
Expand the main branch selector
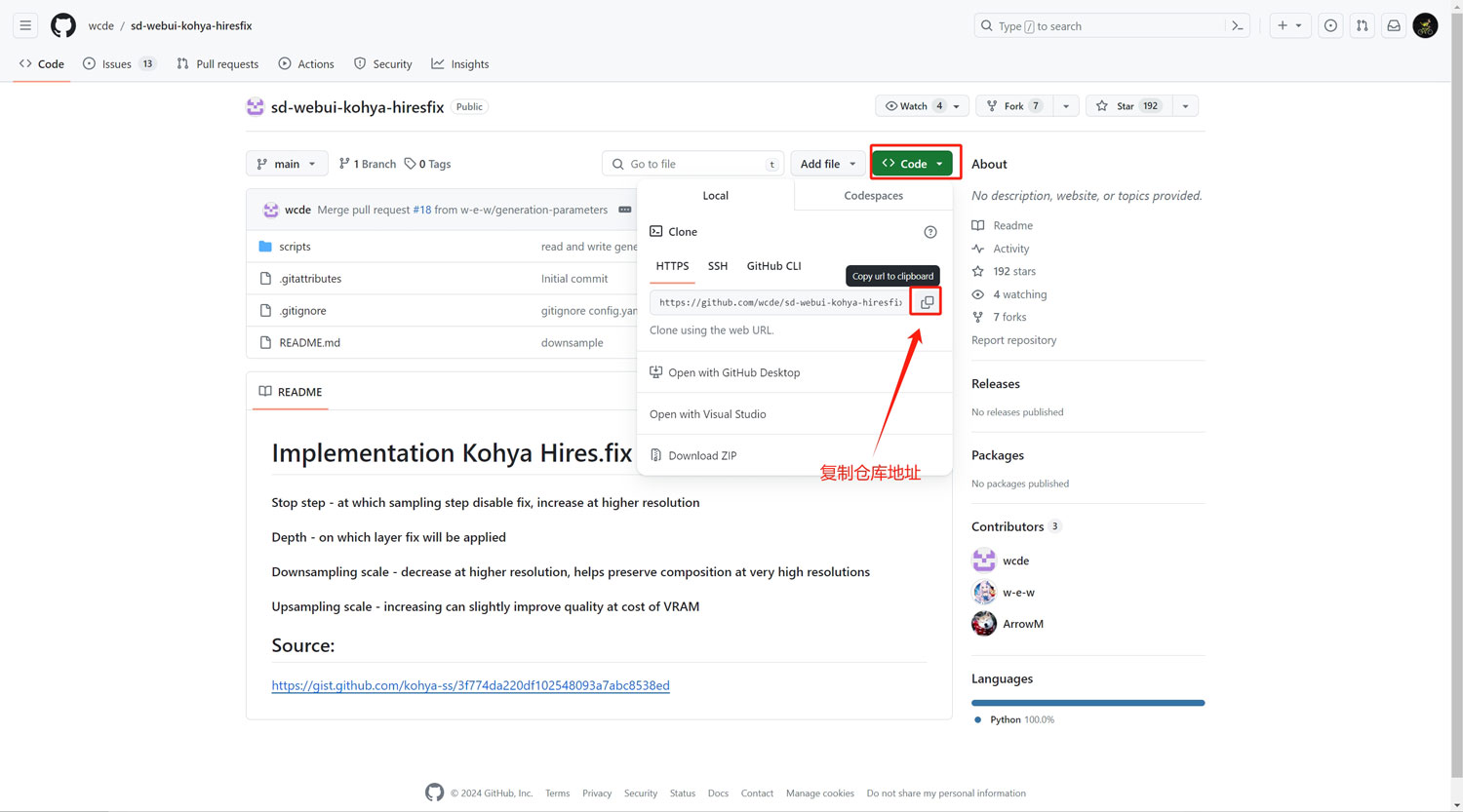click(x=287, y=164)
